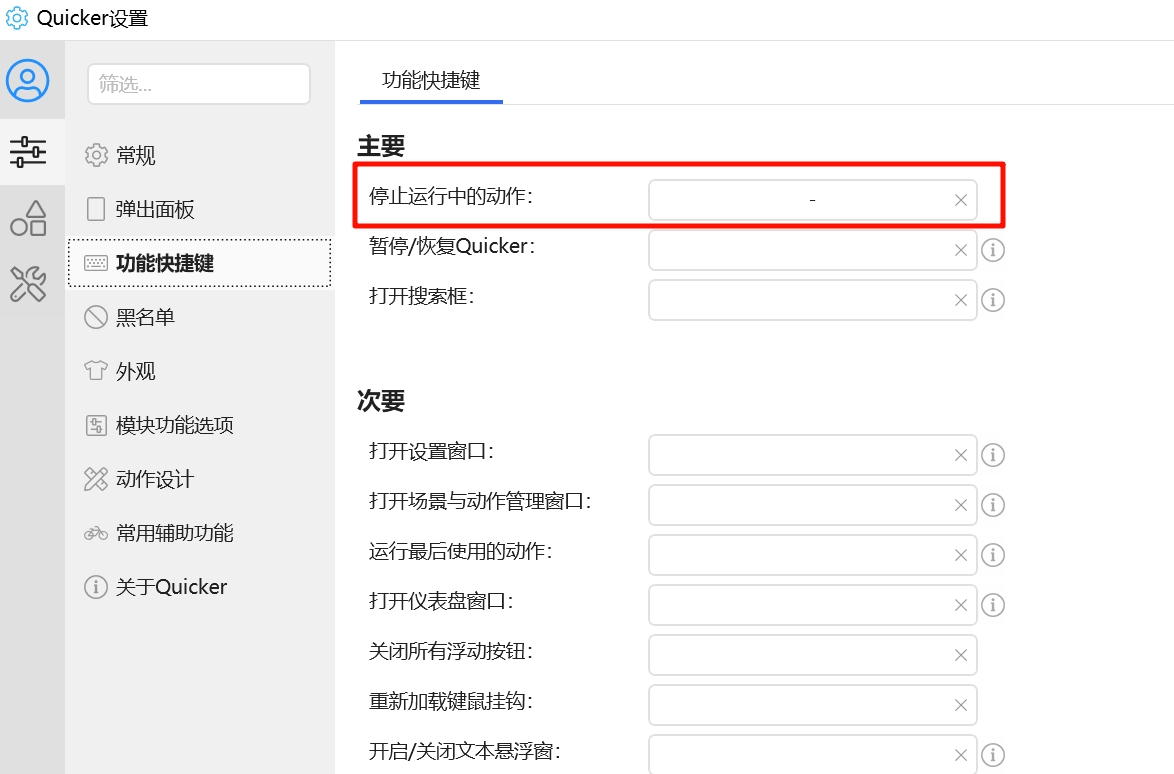Open the wrench tools sidebar icon
The height and width of the screenshot is (774, 1174).
coord(28,284)
